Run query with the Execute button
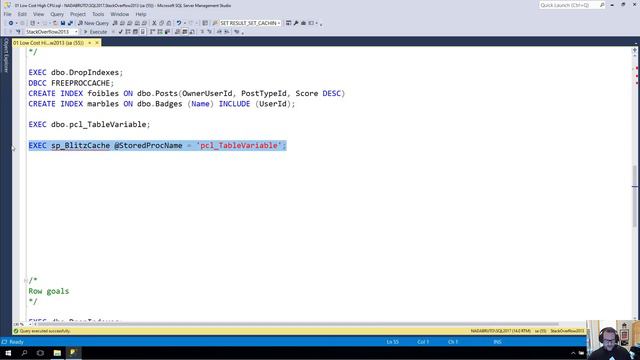640x360 pixels. pyautogui.click(x=95, y=32)
